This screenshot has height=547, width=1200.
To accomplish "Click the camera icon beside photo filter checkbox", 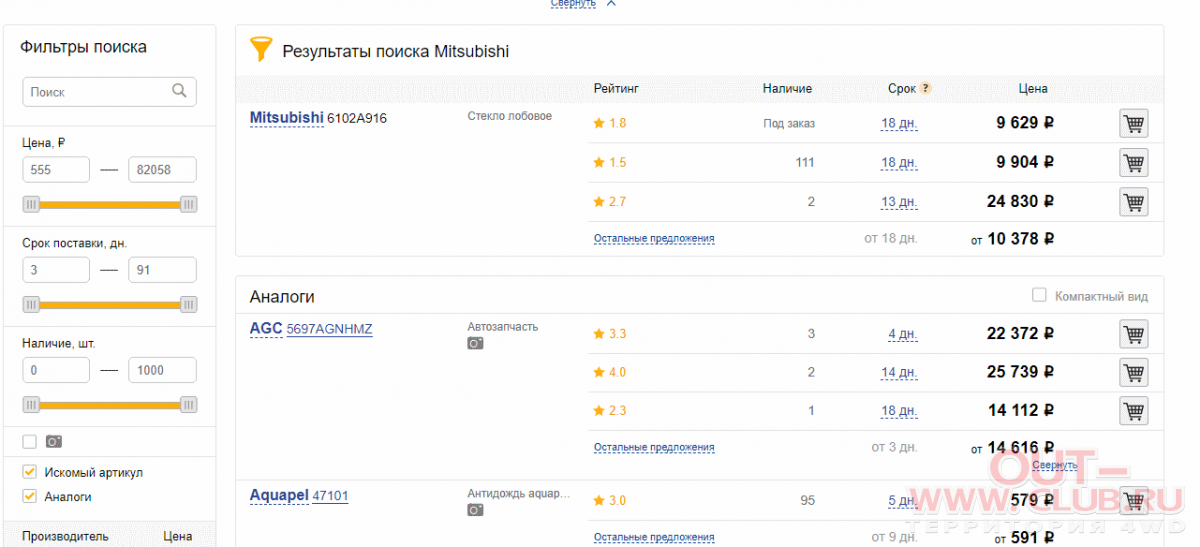I will pos(54,441).
